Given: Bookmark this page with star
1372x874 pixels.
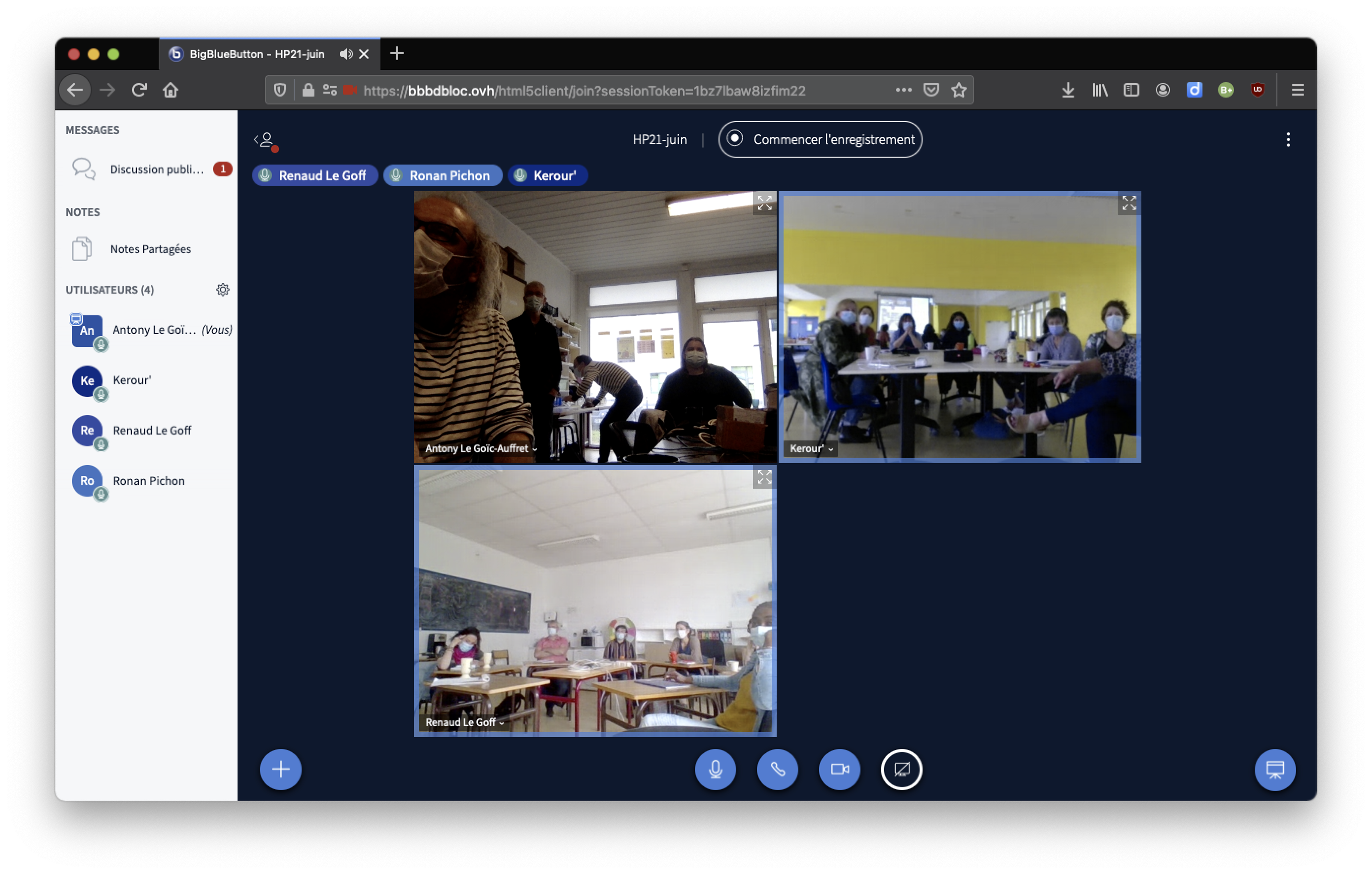Looking at the screenshot, I should pos(959,90).
